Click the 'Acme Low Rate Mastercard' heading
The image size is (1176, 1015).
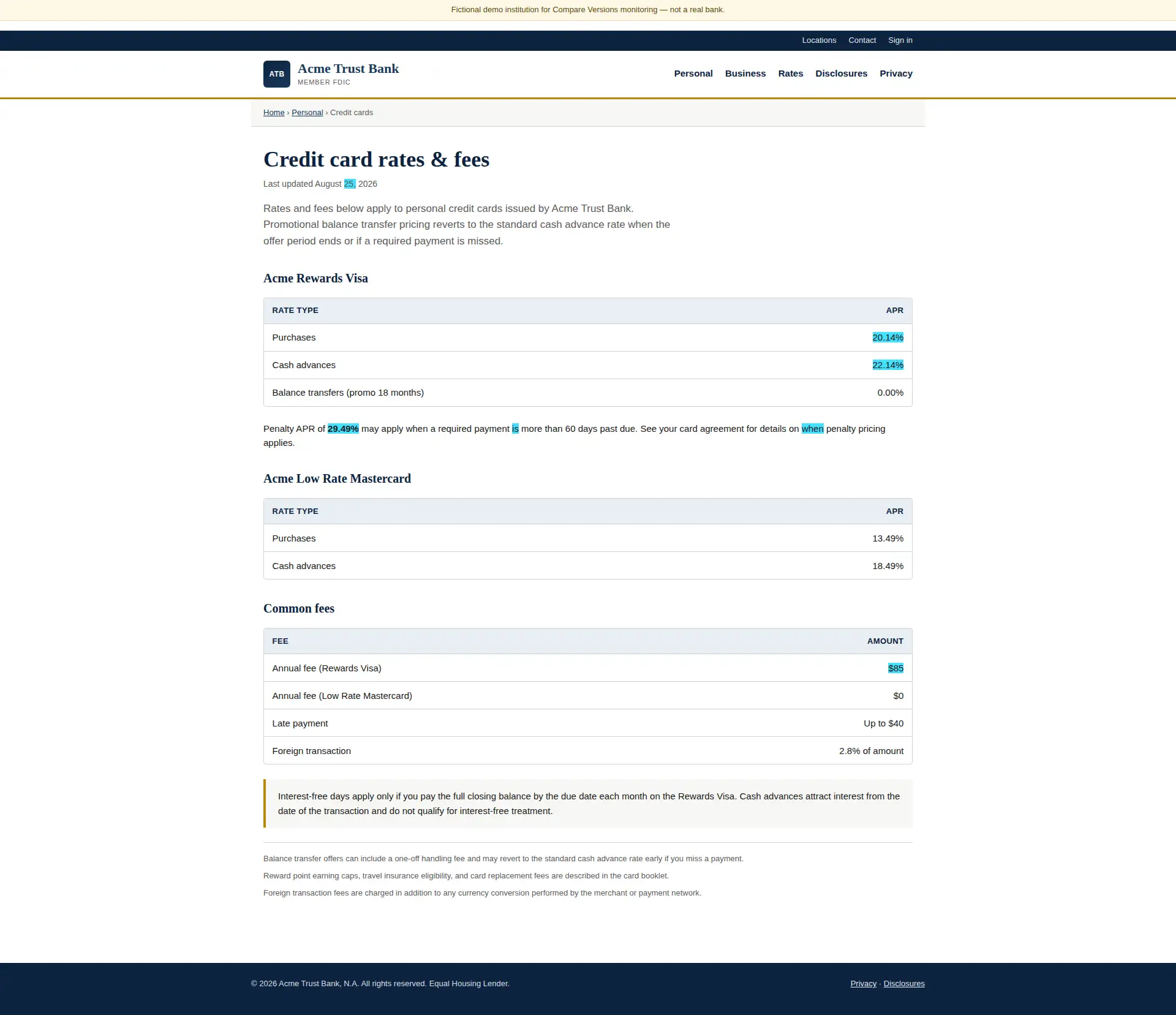337,479
